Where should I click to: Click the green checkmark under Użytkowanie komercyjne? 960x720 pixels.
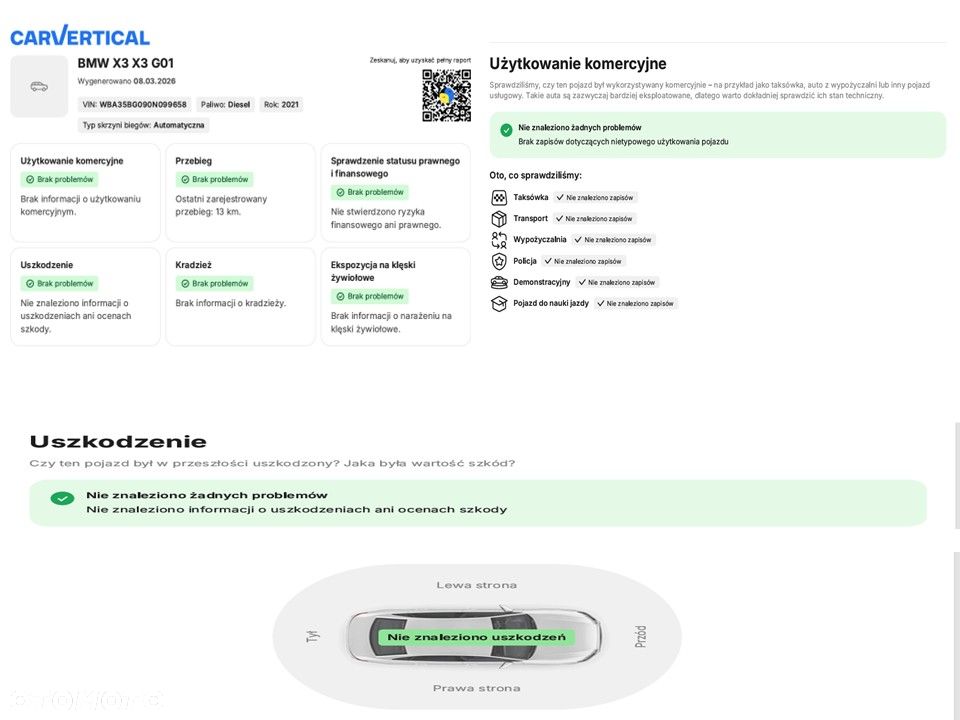click(507, 130)
